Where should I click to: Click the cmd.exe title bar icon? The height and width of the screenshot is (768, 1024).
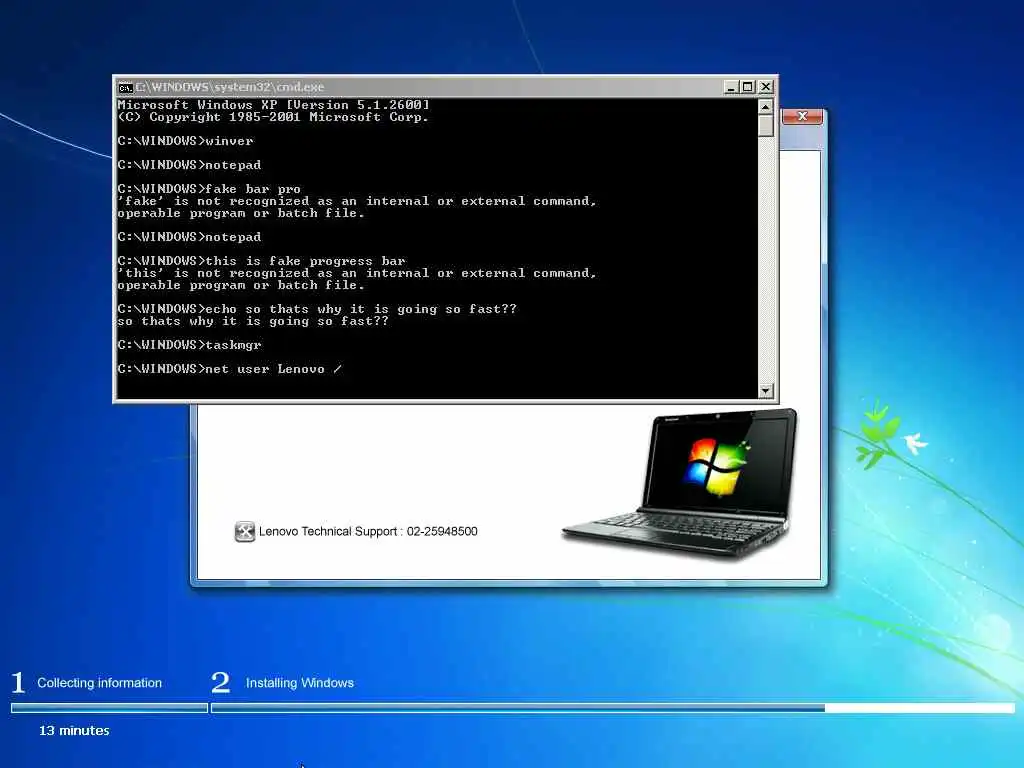point(125,88)
